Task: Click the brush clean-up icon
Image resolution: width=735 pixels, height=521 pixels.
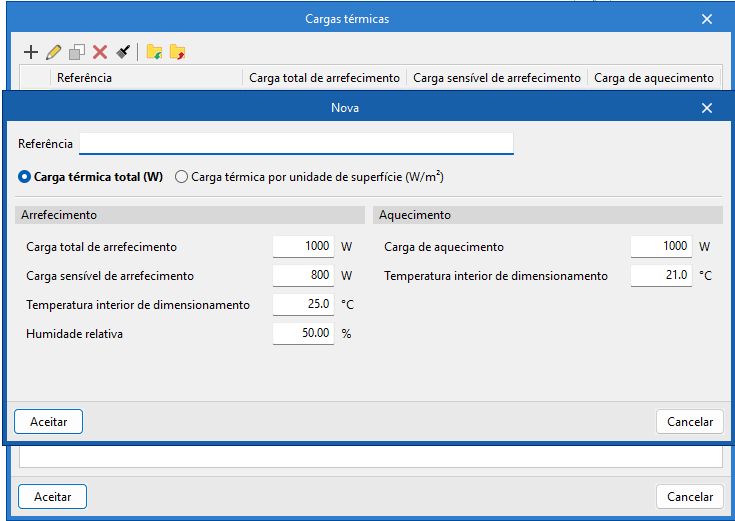Action: 123,52
